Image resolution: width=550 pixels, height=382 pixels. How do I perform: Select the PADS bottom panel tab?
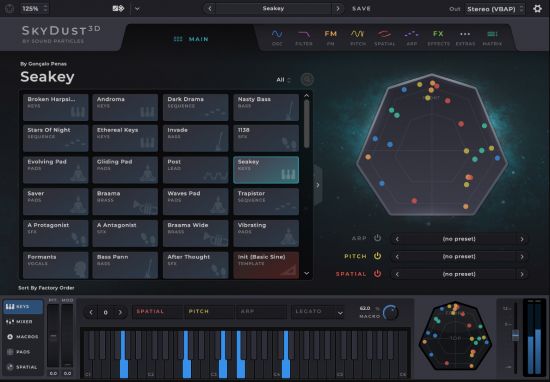click(23, 352)
